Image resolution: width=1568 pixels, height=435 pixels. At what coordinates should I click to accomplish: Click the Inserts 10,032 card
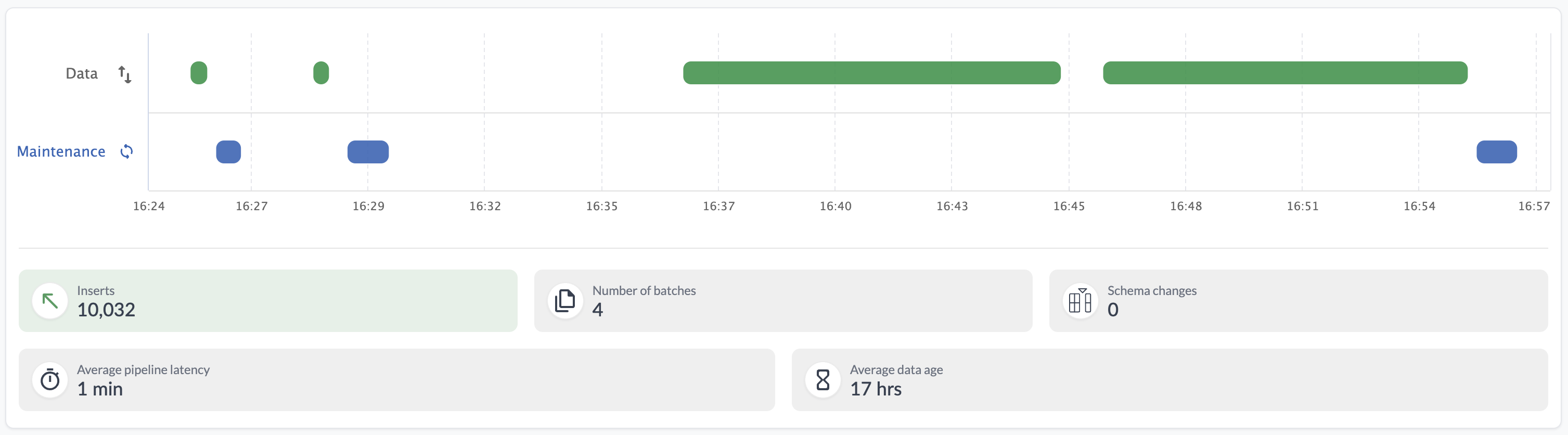coord(268,301)
